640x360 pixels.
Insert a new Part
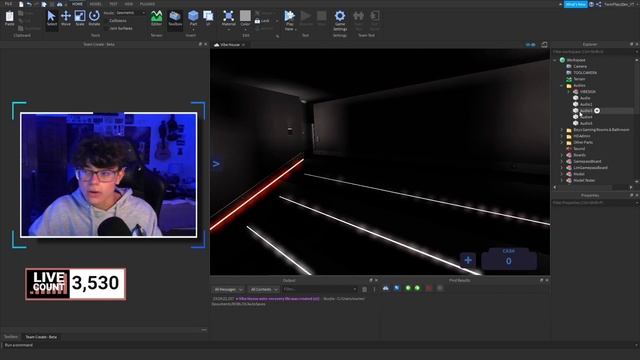click(x=193, y=19)
